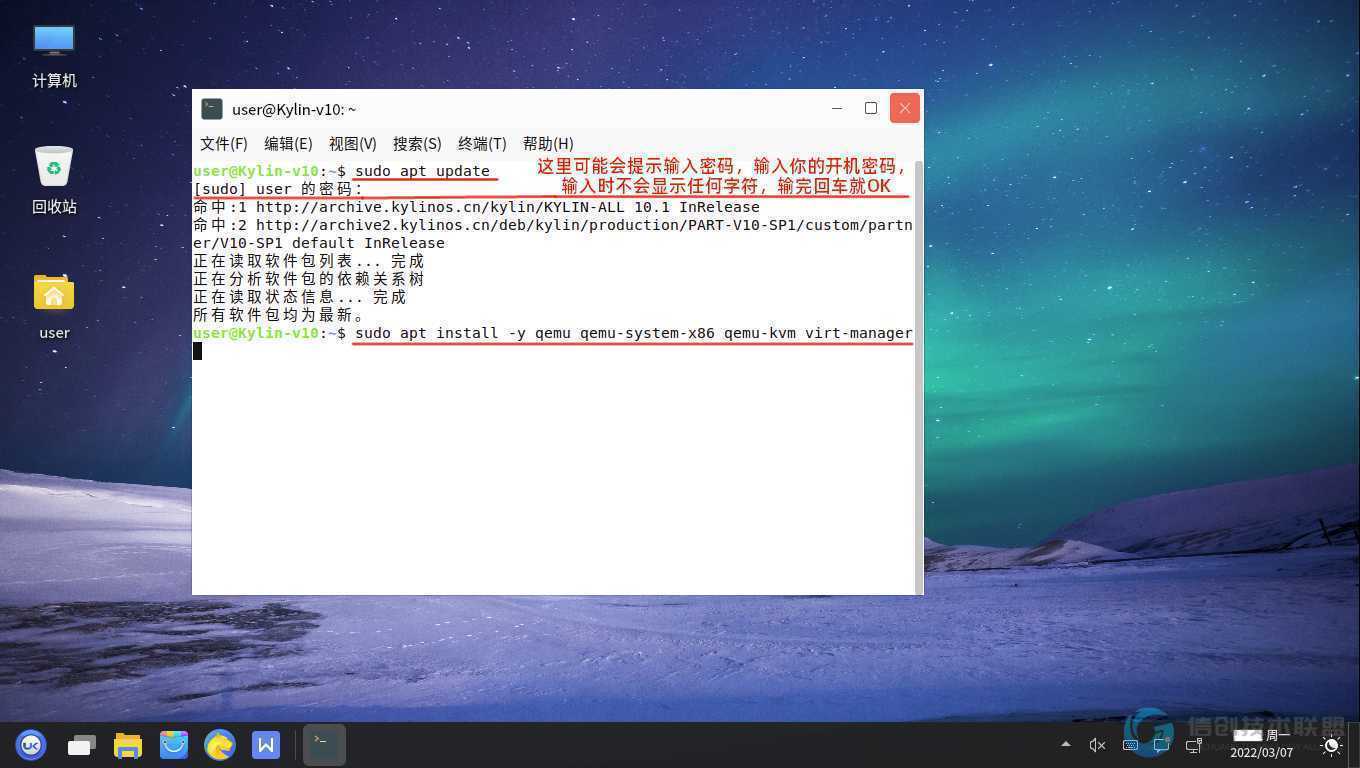Open the 编辑(E) menu
The width and height of the screenshot is (1360, 768).
coord(288,143)
